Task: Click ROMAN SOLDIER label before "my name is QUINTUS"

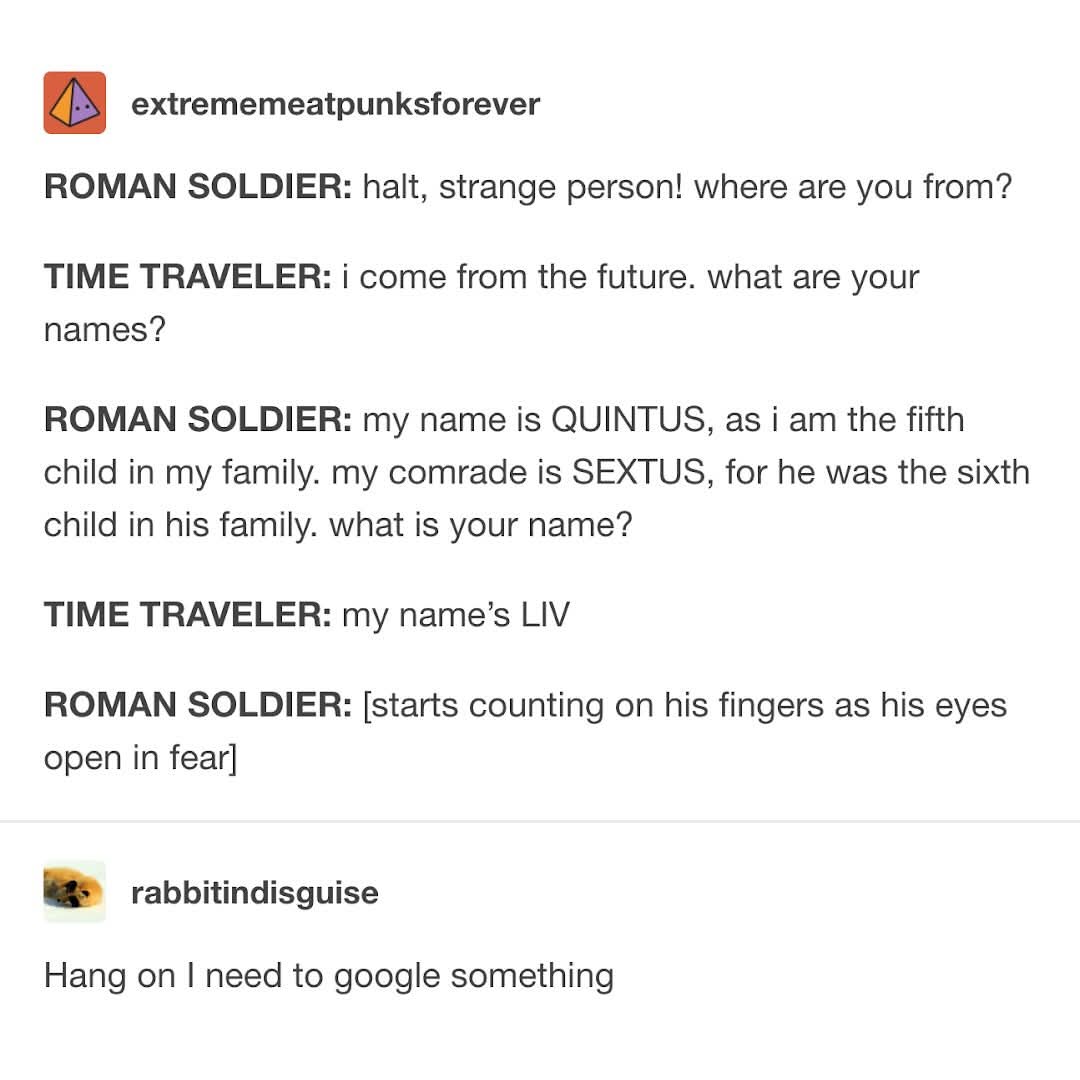Action: point(197,420)
